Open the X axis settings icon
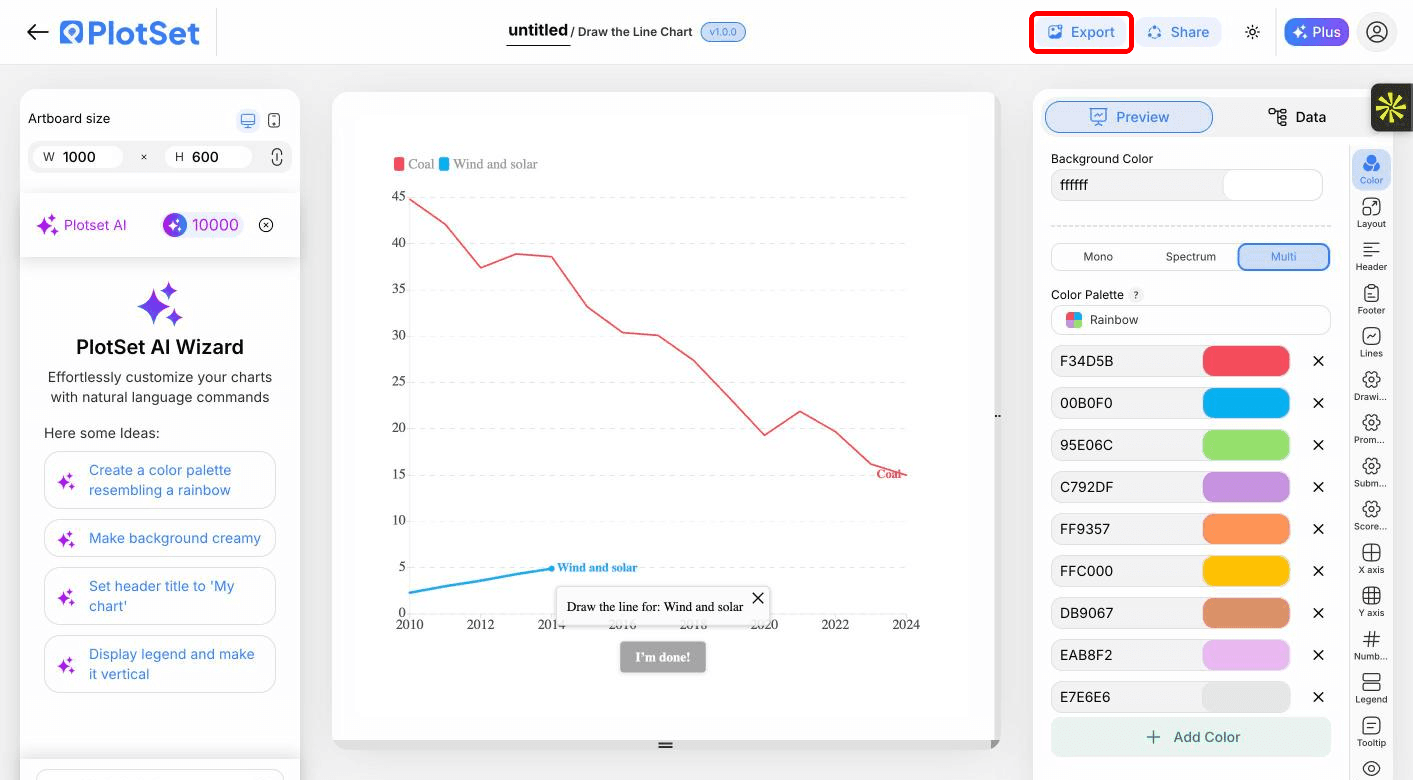 tap(1371, 558)
